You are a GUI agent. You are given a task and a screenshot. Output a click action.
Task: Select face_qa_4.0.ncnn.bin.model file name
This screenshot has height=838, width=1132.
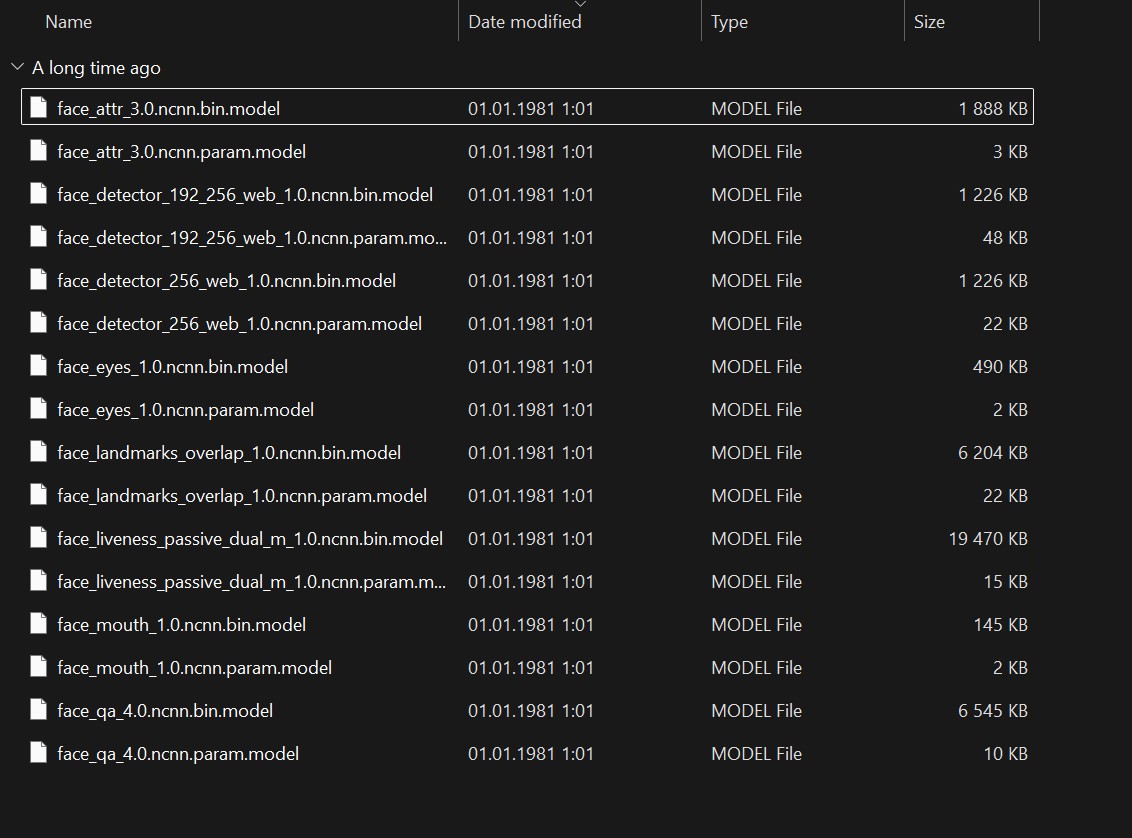(165, 710)
